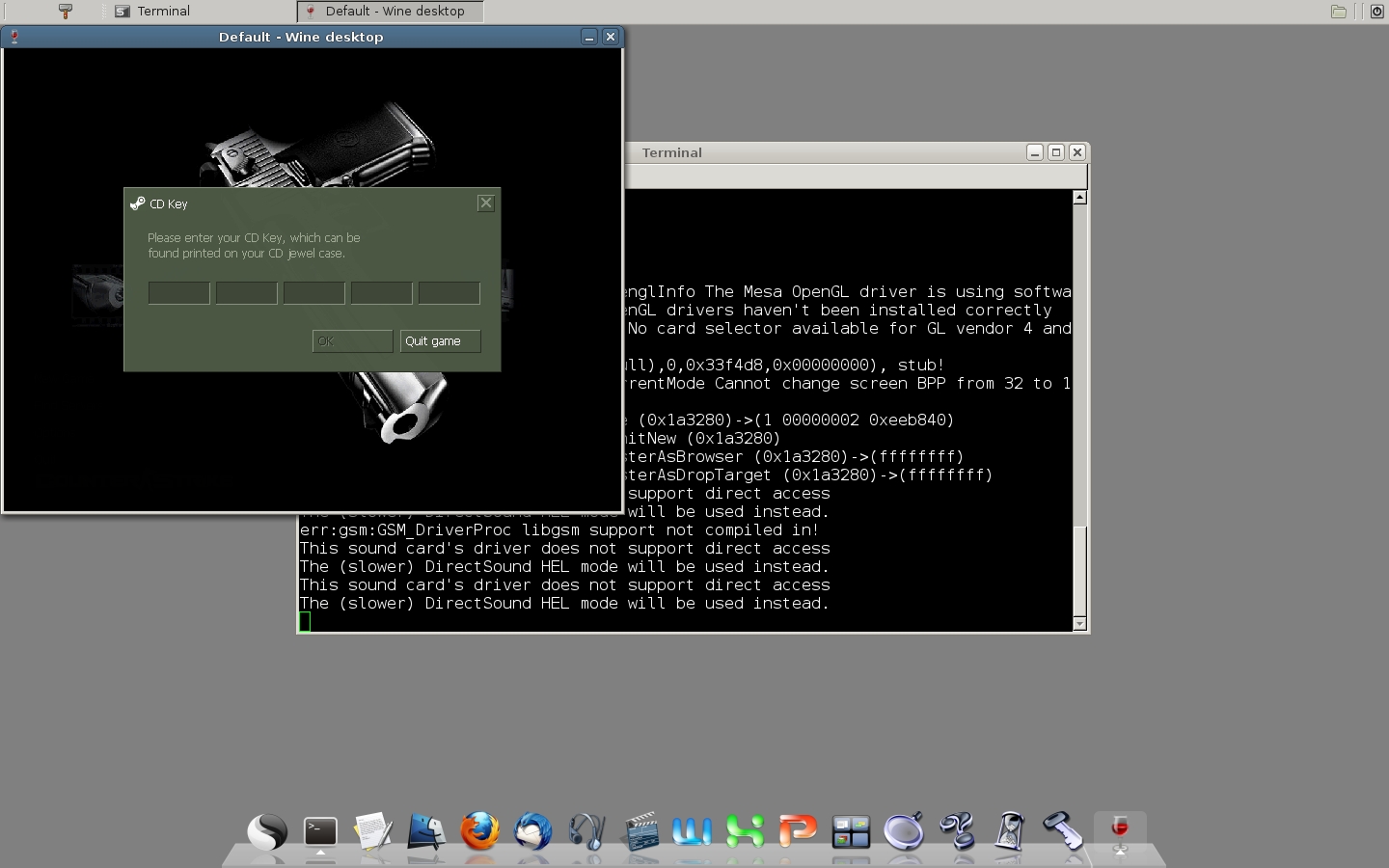Click the first CD Key input box
This screenshot has height=868, width=1389.
179,293
